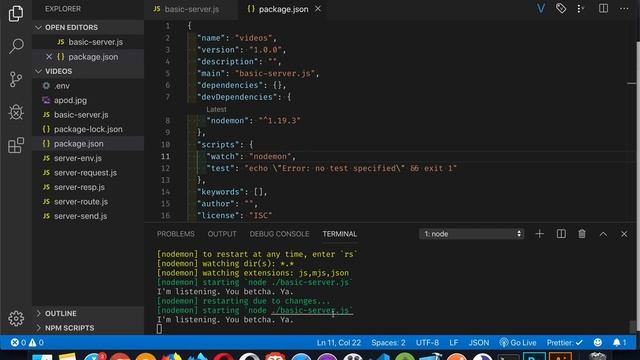Collapse the VIDEOS folder section

(88, 71)
